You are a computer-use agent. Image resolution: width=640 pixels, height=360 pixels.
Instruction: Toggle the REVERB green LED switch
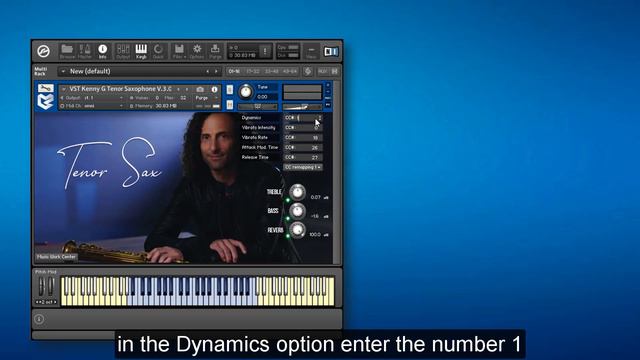[x=288, y=236]
